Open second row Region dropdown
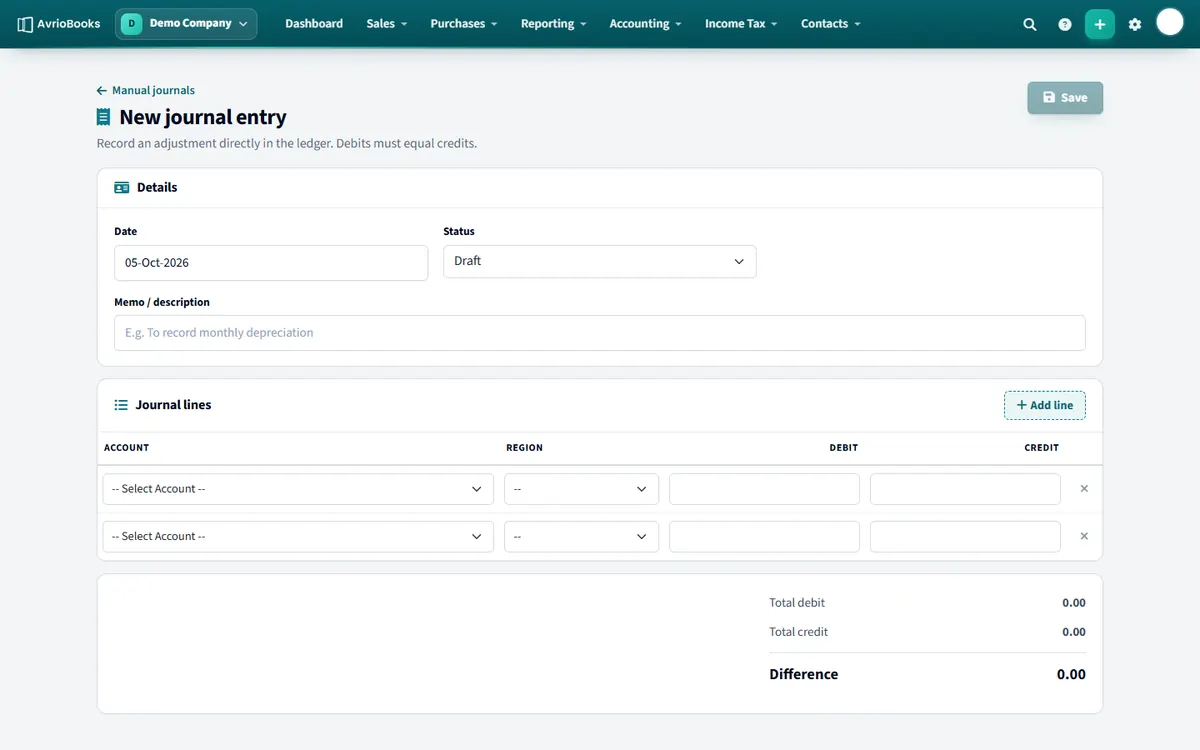This screenshot has width=1200, height=750. point(581,536)
